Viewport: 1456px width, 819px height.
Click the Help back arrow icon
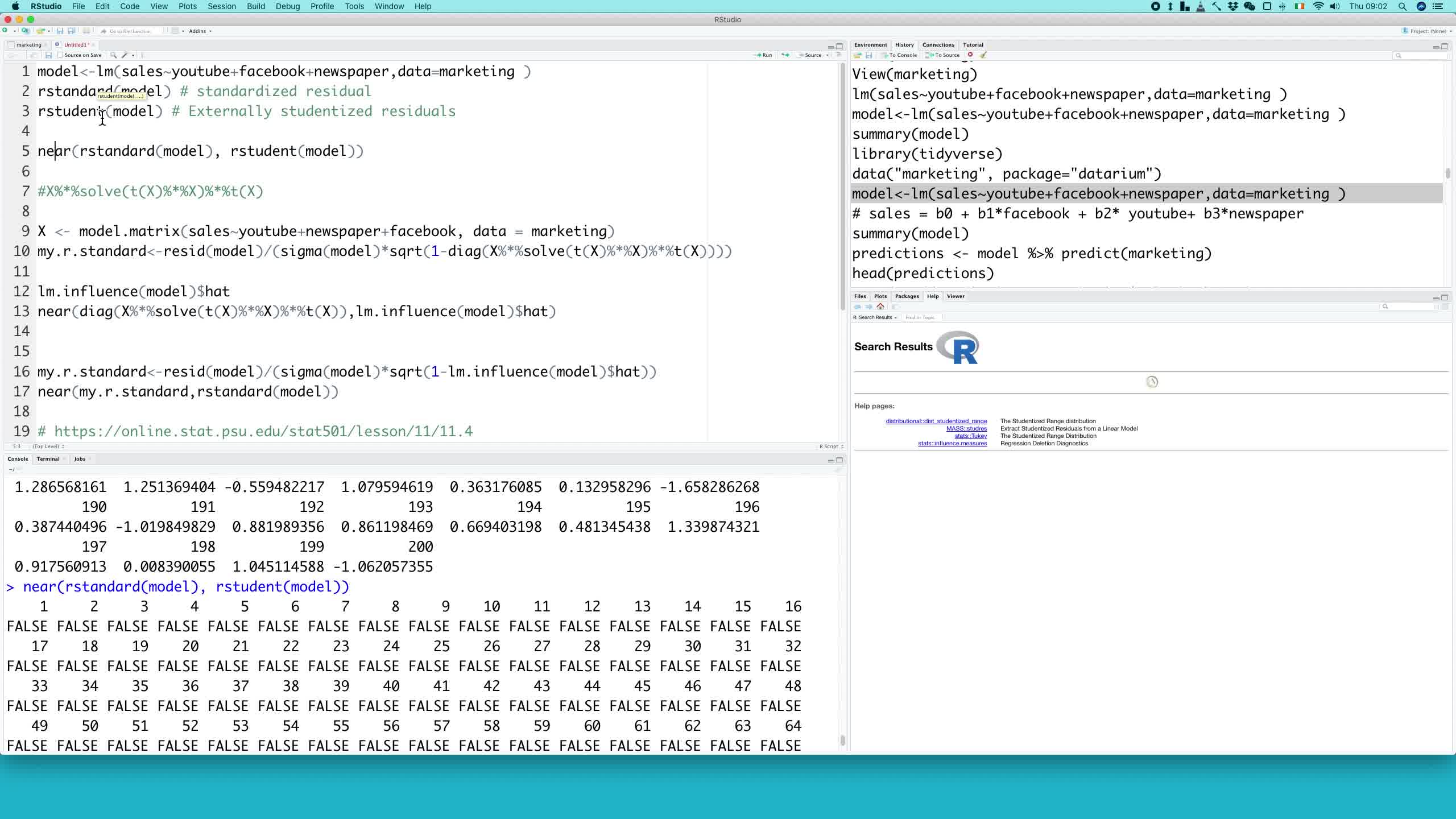(x=858, y=307)
